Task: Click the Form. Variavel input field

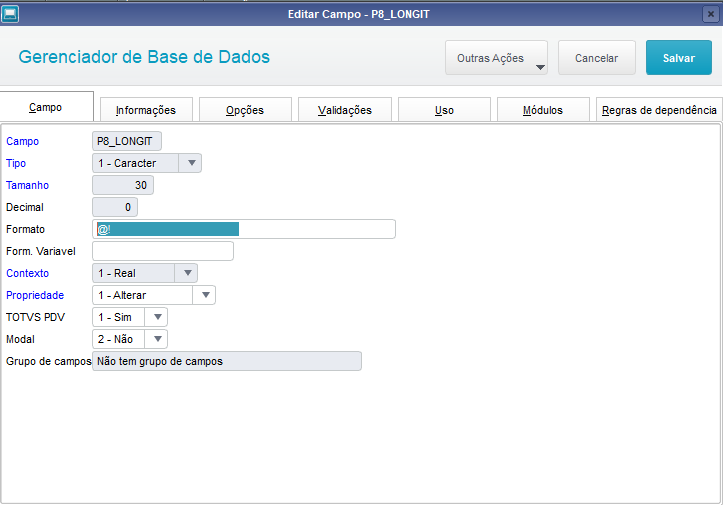Action: (163, 251)
